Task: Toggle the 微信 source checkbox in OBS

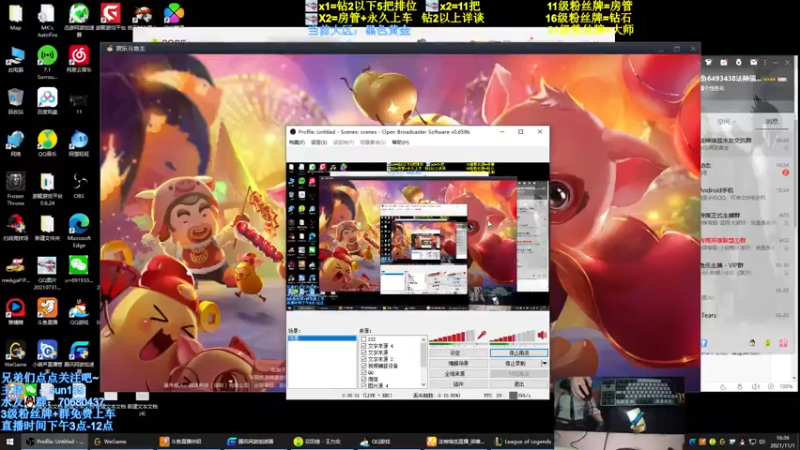Action: point(364,379)
